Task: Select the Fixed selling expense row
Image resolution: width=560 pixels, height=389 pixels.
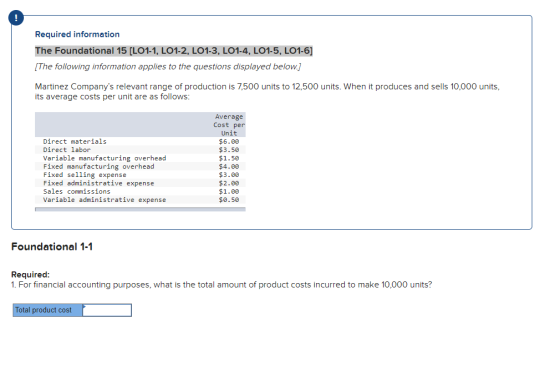Action: tap(140, 175)
